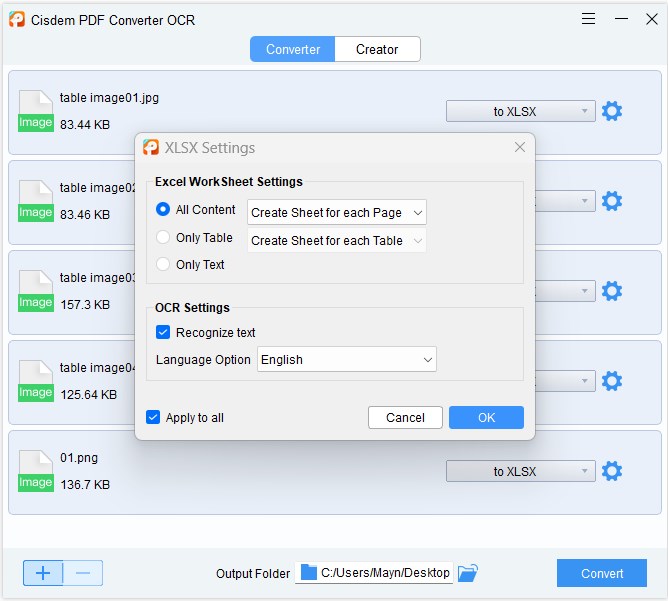Switch to the Creator tab
The width and height of the screenshot is (668, 601).
377,49
